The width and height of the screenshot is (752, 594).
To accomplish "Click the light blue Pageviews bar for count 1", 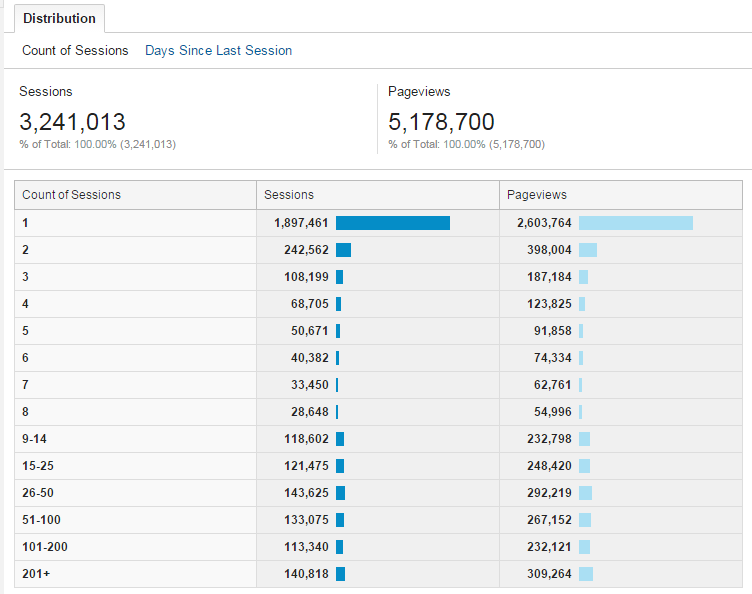I will 635,223.
